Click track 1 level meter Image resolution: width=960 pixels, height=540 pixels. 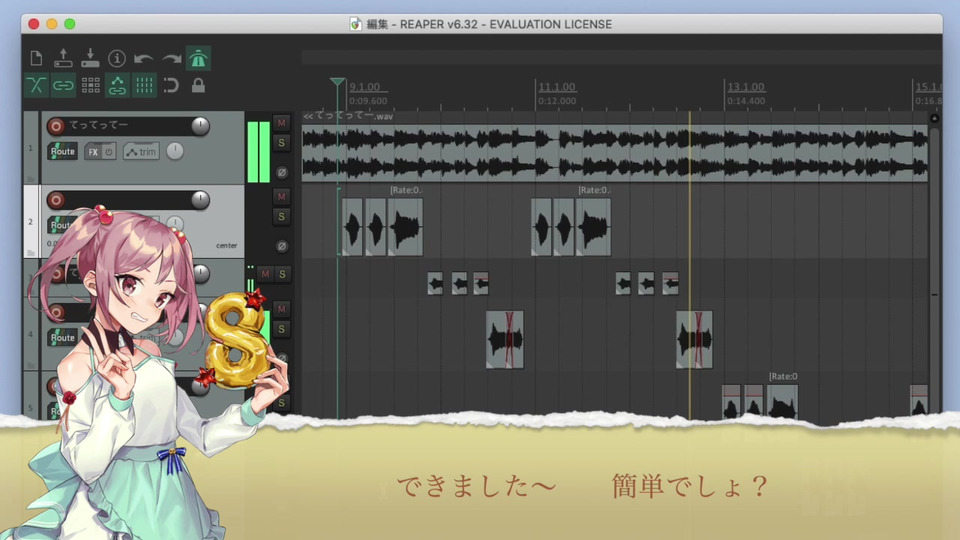pyautogui.click(x=258, y=151)
